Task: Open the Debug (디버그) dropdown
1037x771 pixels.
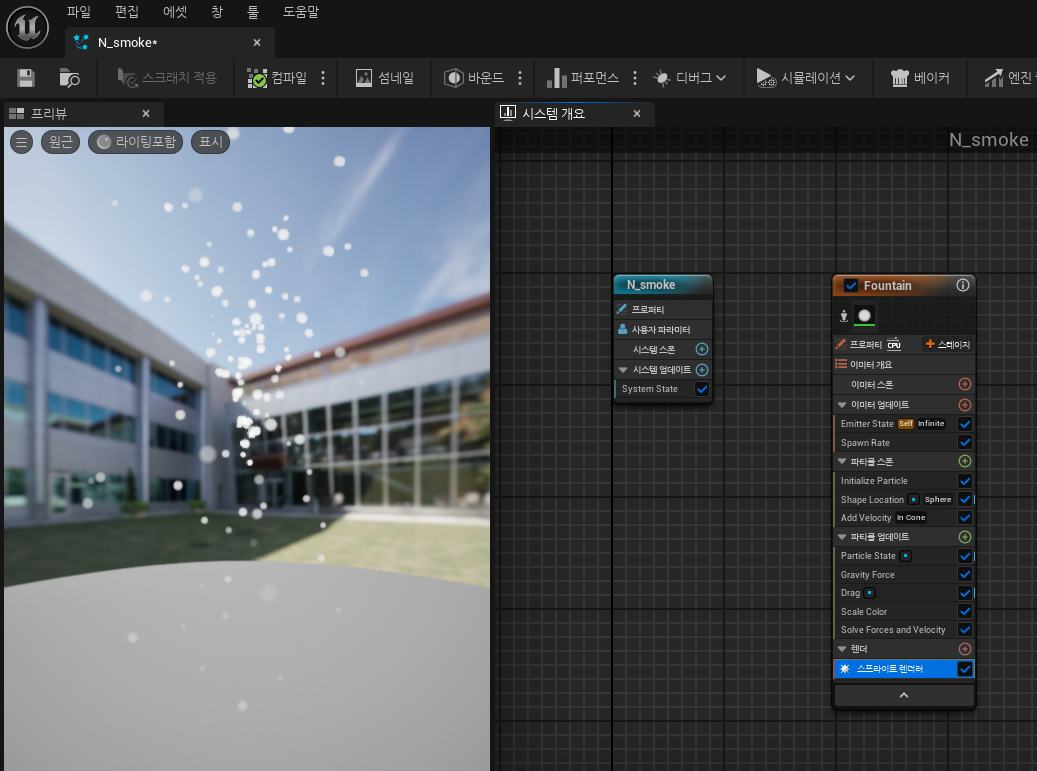Action: pyautogui.click(x=690, y=78)
